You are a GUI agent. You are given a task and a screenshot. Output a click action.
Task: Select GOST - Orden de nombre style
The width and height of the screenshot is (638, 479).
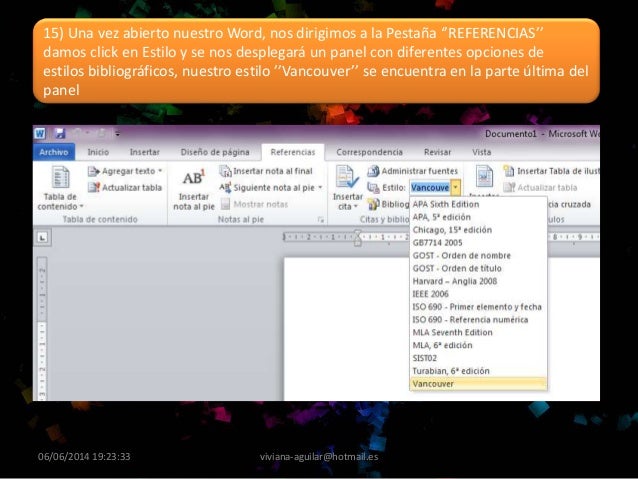[478, 256]
